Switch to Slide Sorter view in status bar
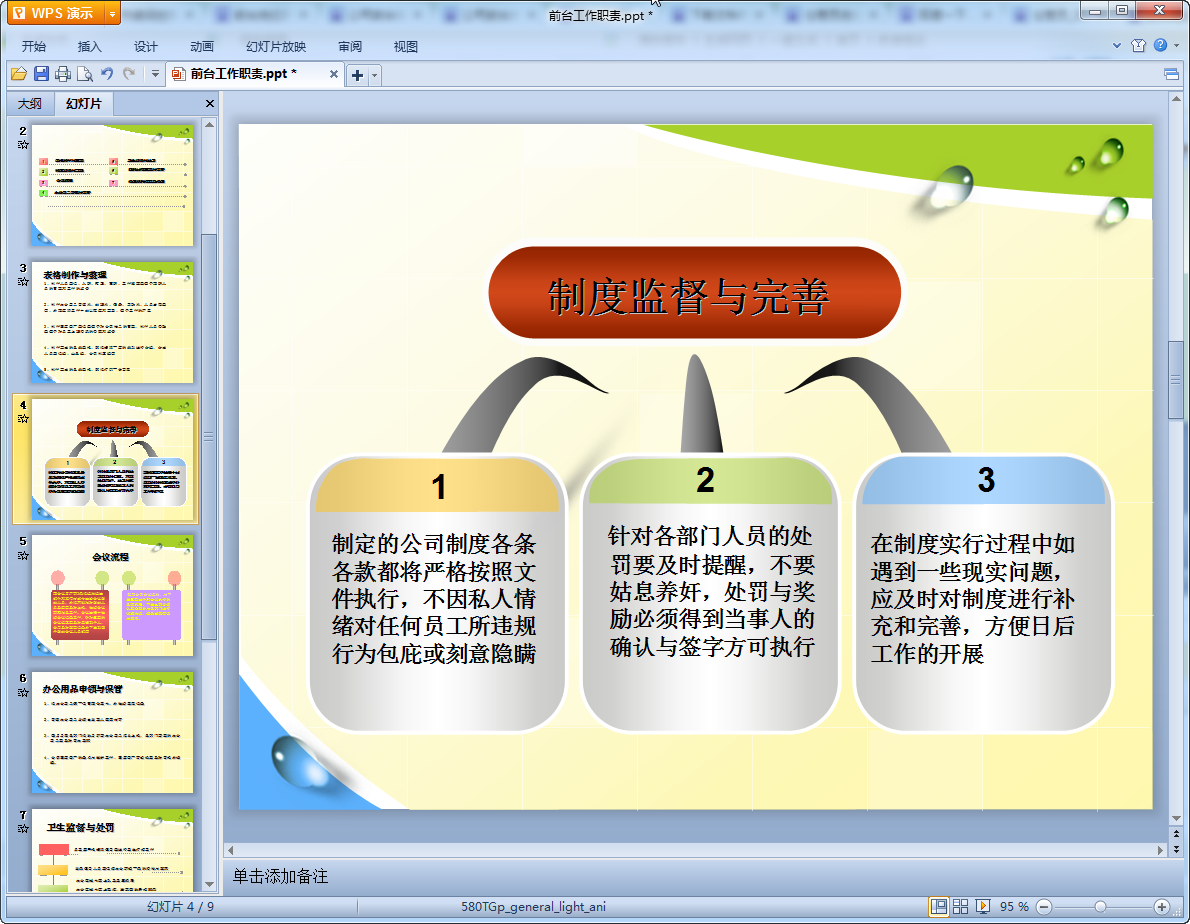1190x924 pixels. click(961, 906)
